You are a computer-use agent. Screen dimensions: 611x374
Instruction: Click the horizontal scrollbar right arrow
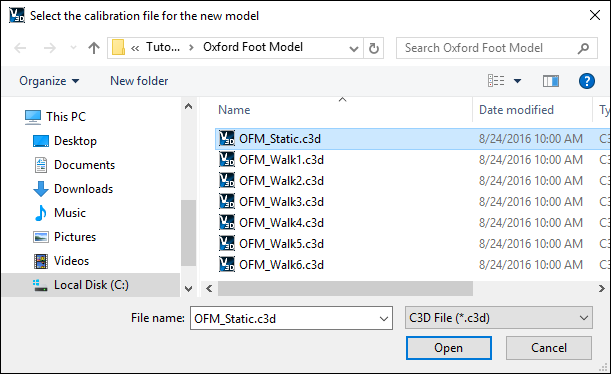(x=602, y=288)
